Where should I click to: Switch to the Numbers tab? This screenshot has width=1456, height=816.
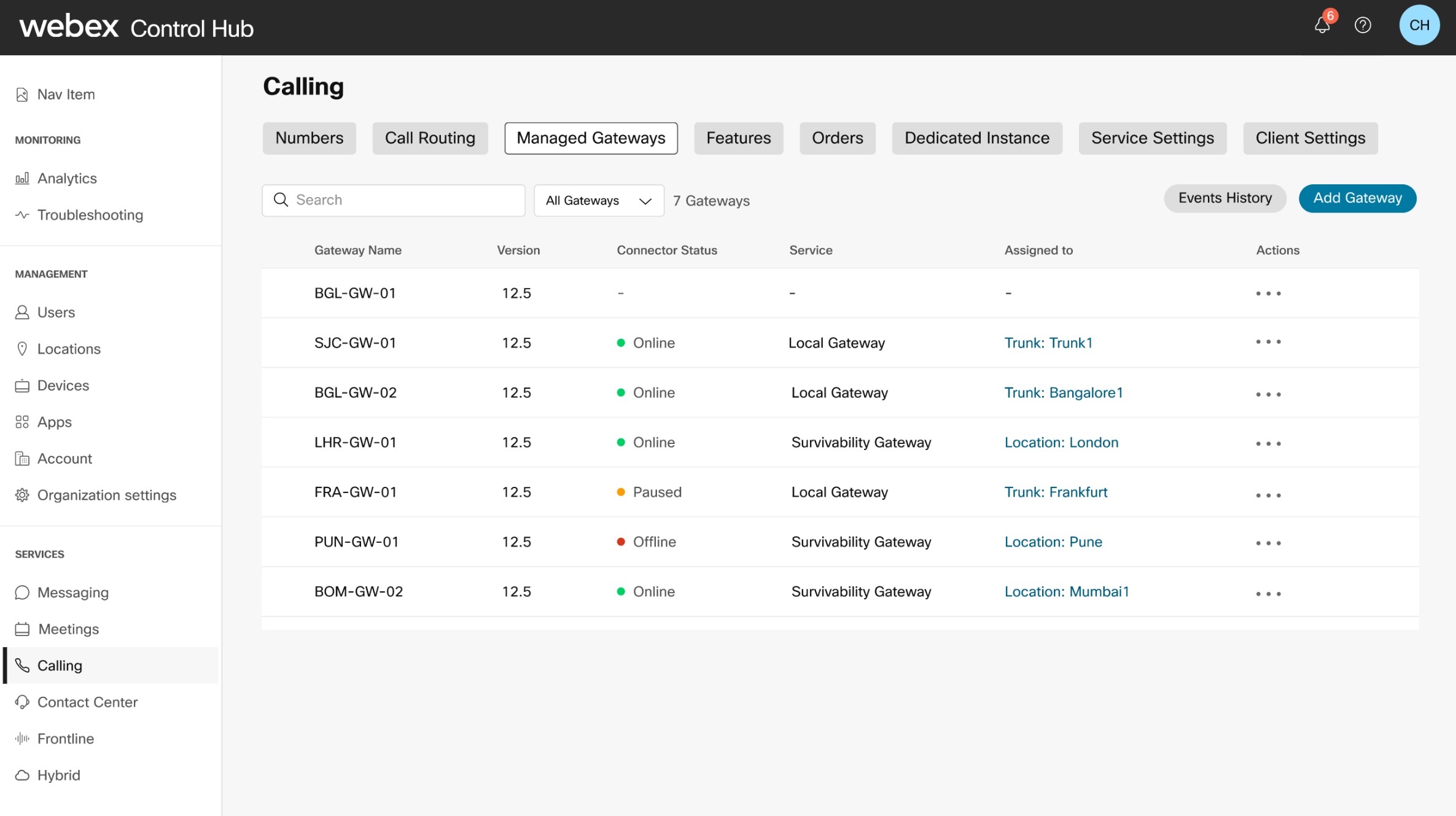(x=309, y=138)
